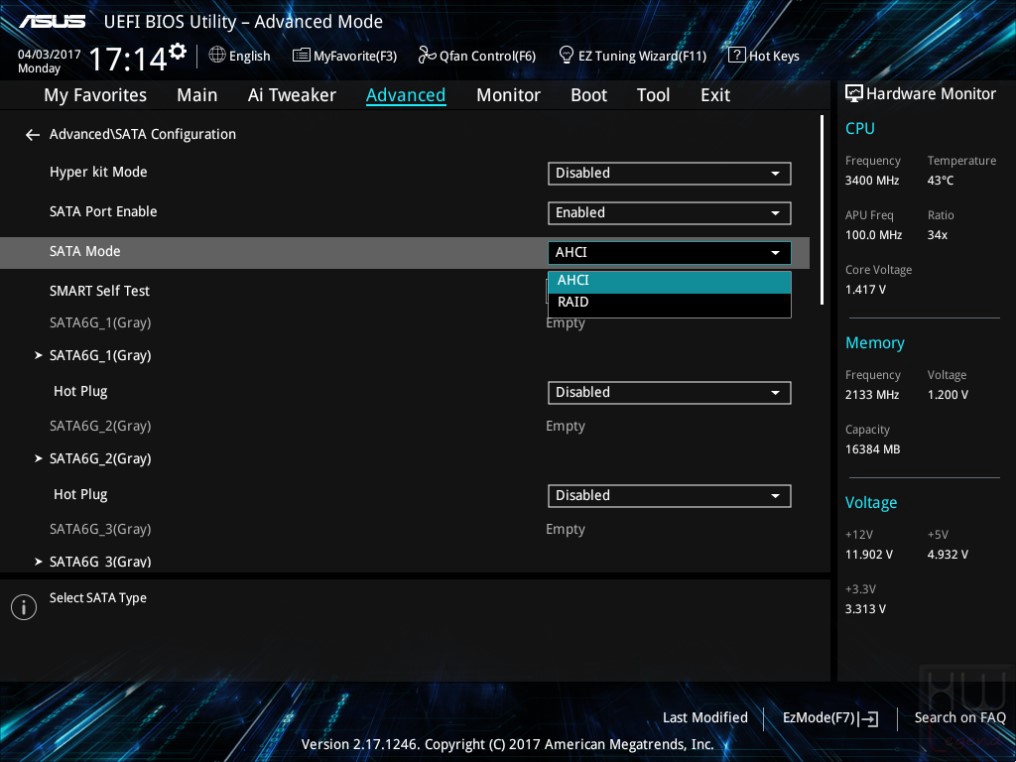Show the Hot Keys list
Screen dimensions: 1016x762
(764, 56)
